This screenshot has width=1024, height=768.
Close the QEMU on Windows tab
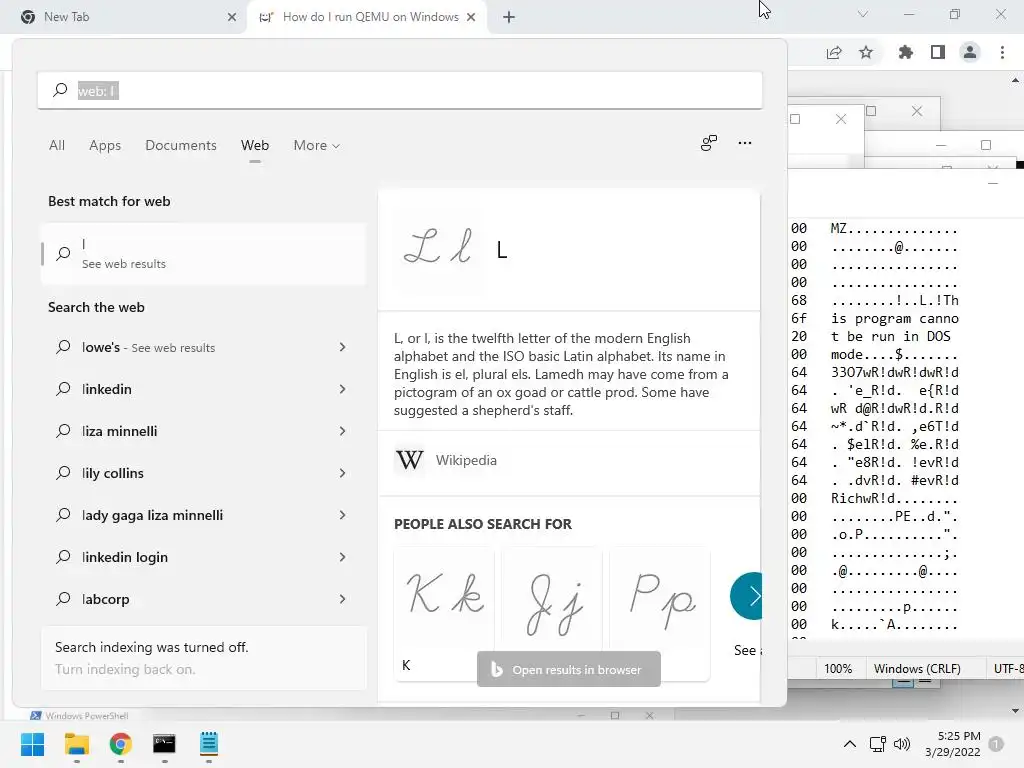pos(471,17)
